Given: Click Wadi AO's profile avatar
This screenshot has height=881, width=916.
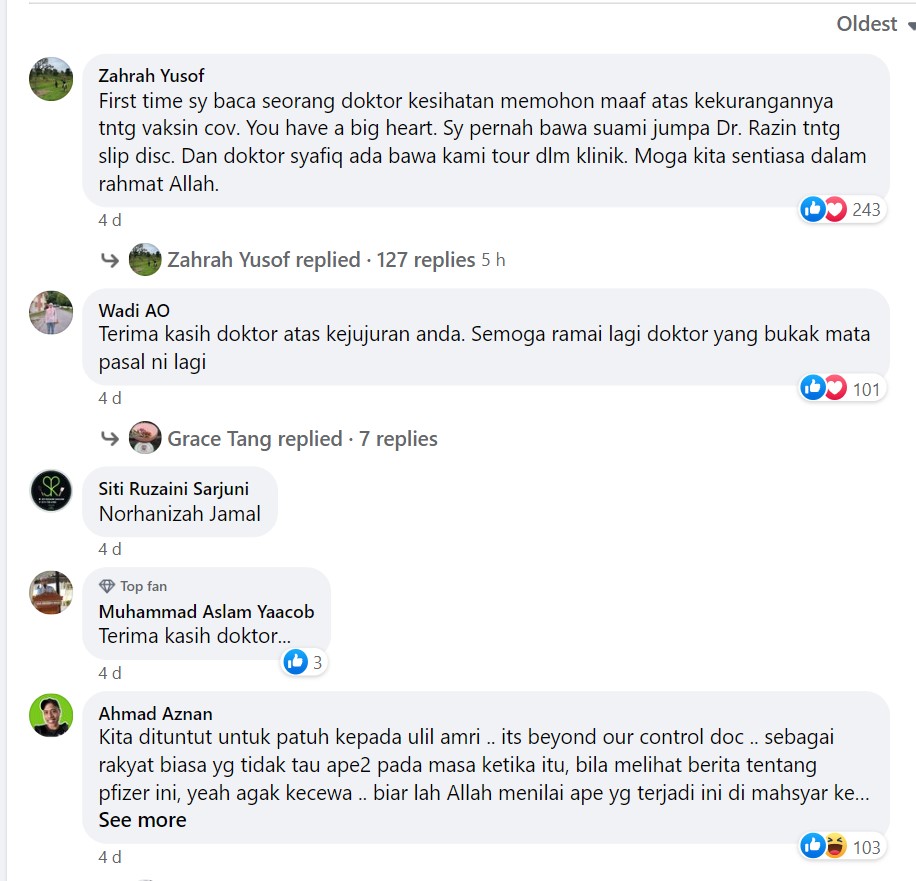Looking at the screenshot, I should (x=51, y=313).
